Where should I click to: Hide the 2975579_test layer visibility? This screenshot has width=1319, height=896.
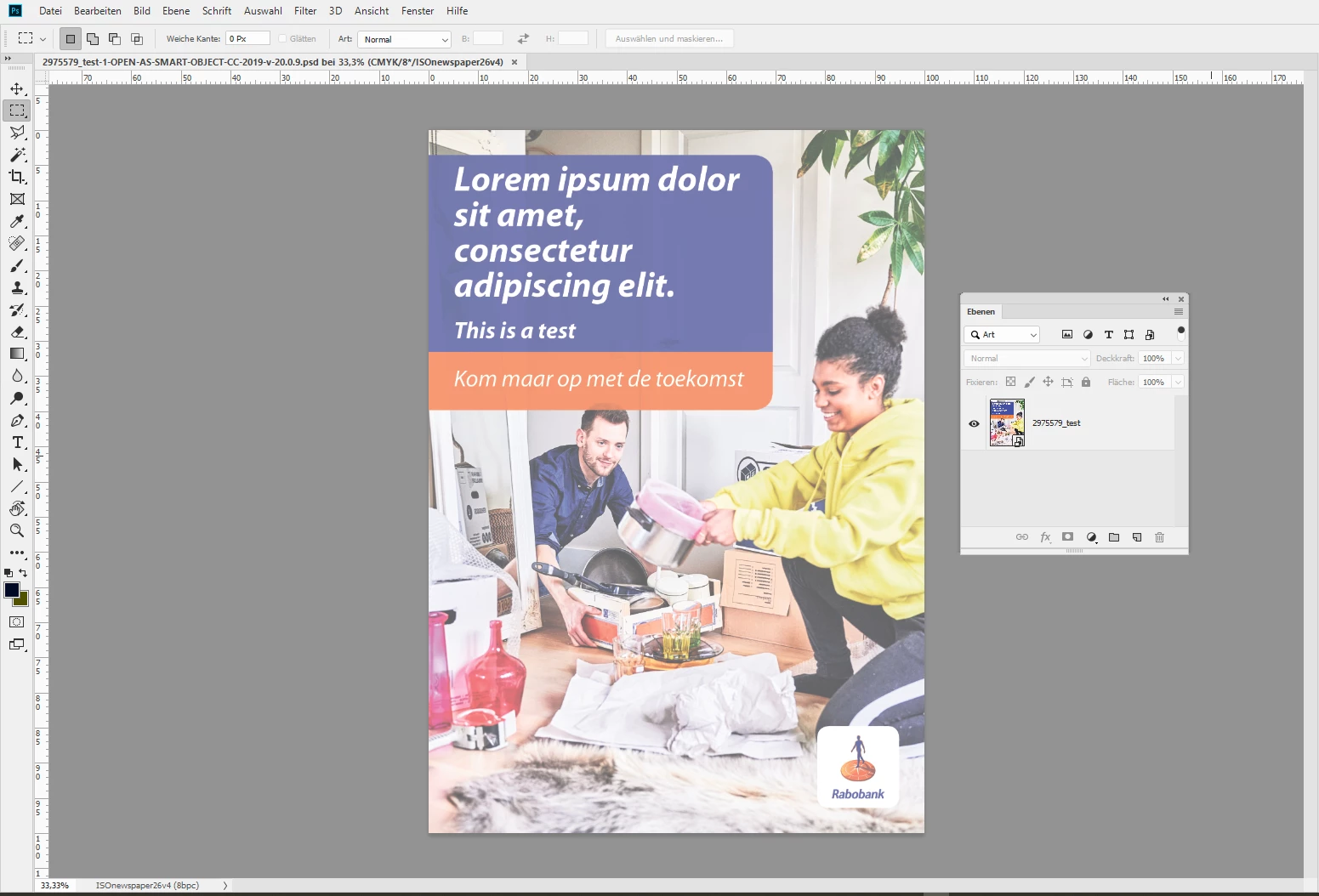[x=974, y=423]
